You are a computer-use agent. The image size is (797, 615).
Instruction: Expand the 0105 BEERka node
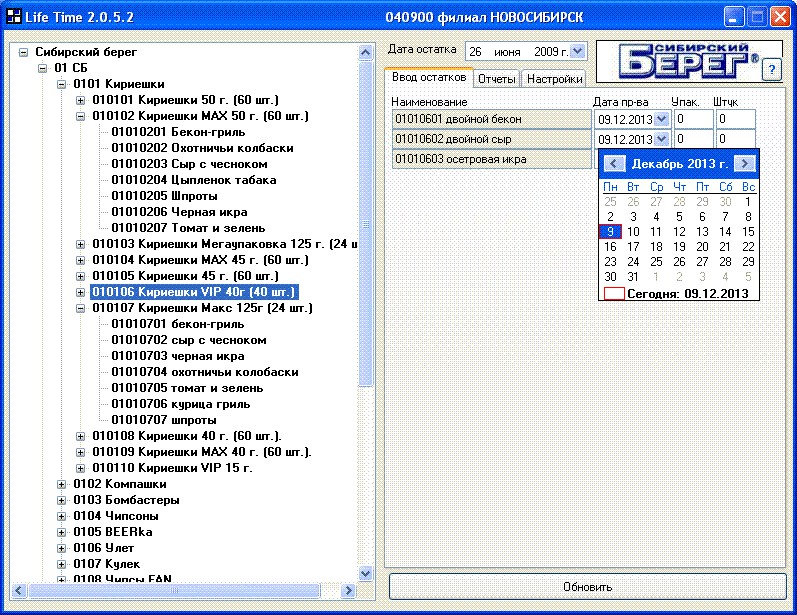click(x=61, y=533)
